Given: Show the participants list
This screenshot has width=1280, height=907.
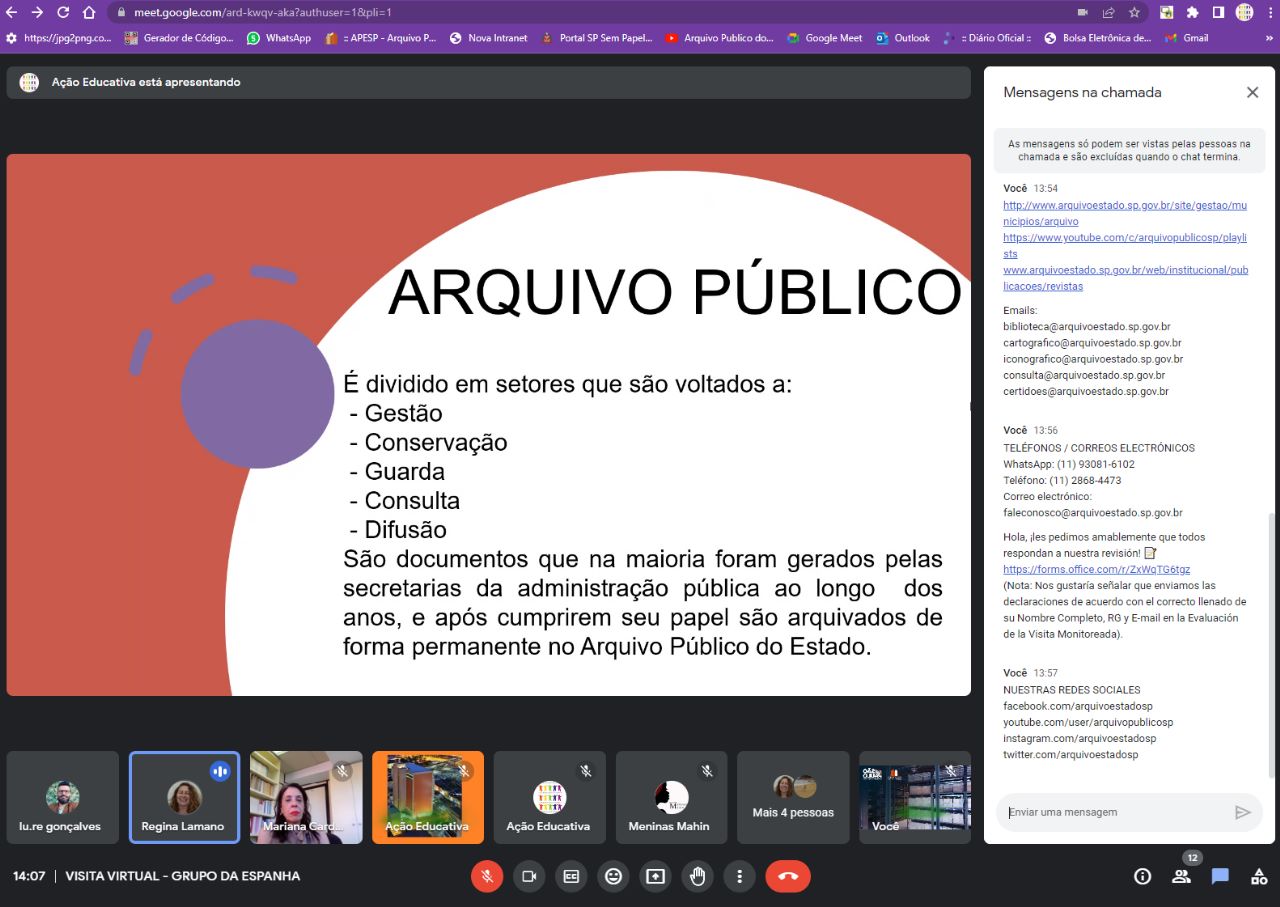Looking at the screenshot, I should point(1181,876).
